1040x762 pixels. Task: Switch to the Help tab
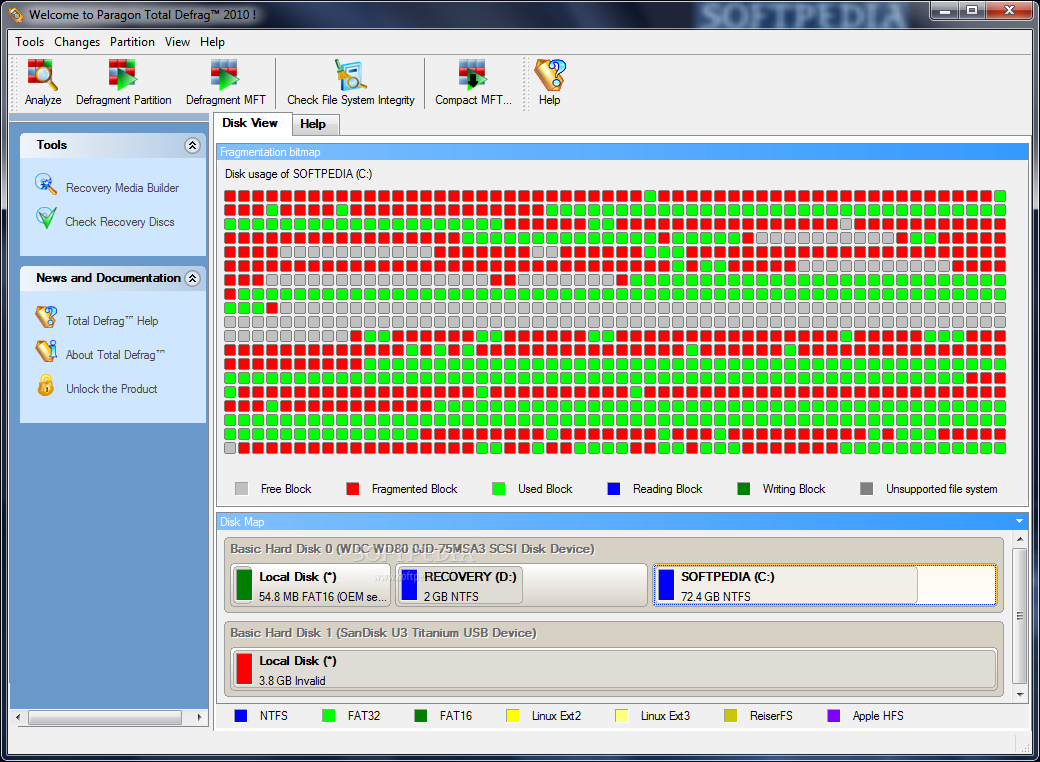(314, 123)
